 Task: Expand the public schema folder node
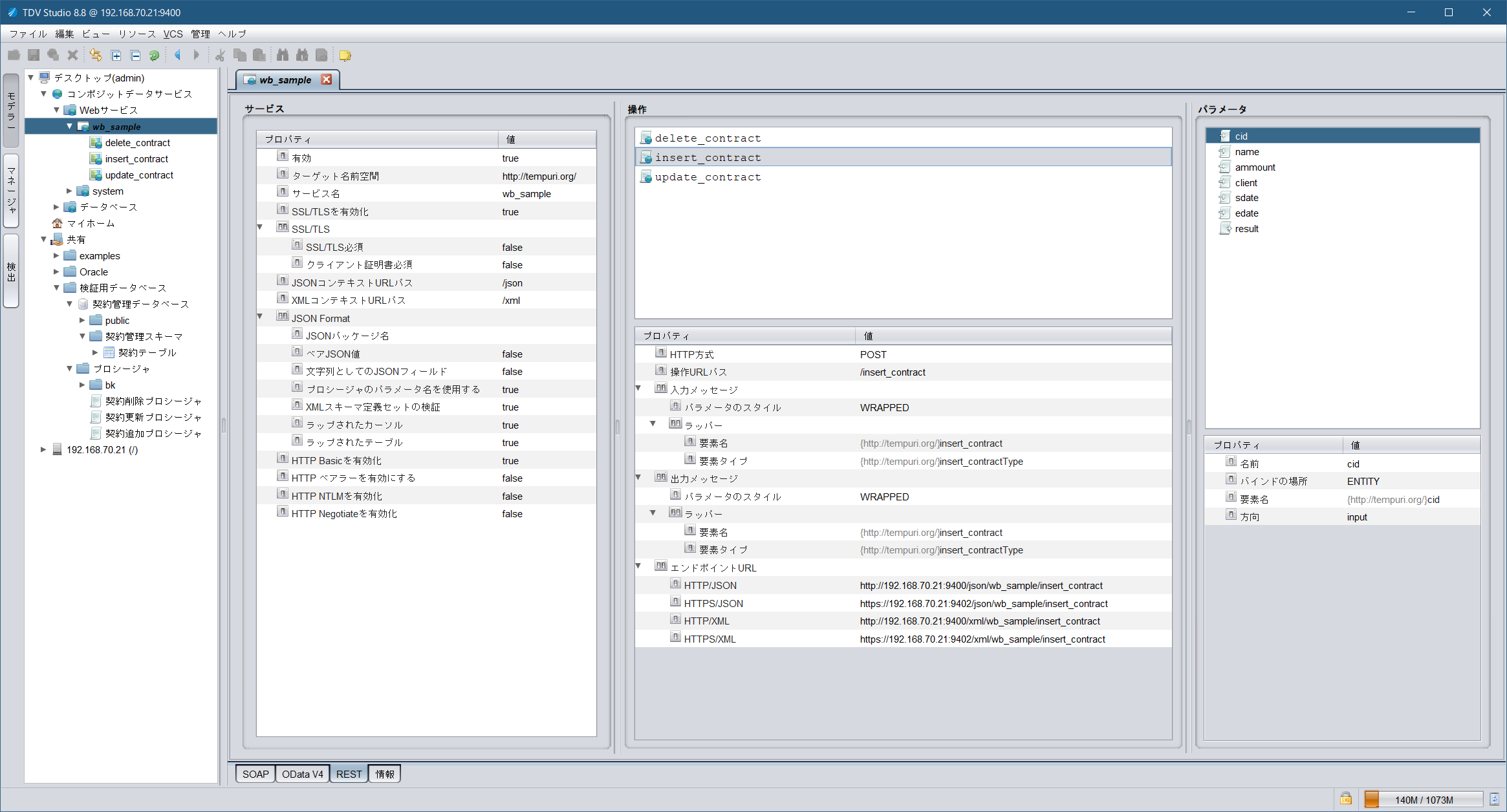pyautogui.click(x=82, y=320)
